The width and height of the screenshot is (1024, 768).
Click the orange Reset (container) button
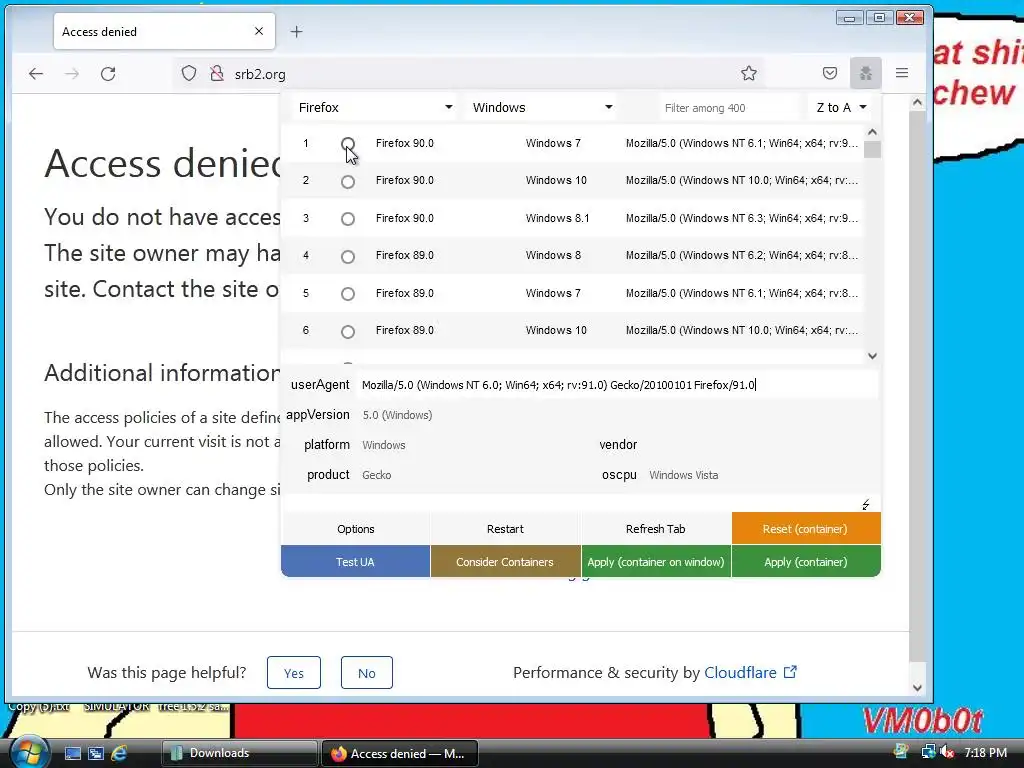[x=806, y=529]
